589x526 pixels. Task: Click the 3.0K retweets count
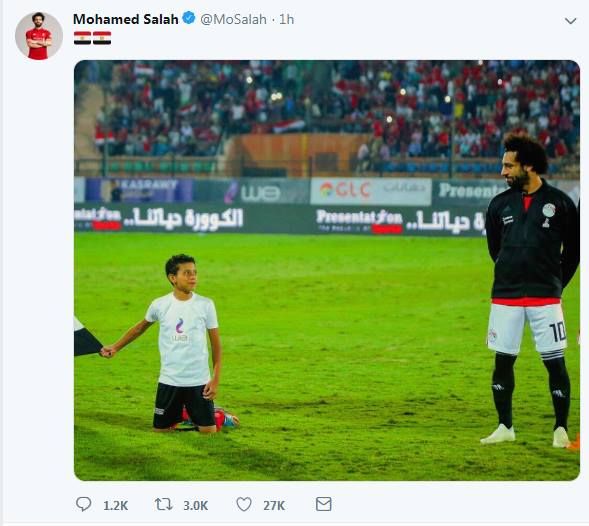pyautogui.click(x=196, y=506)
